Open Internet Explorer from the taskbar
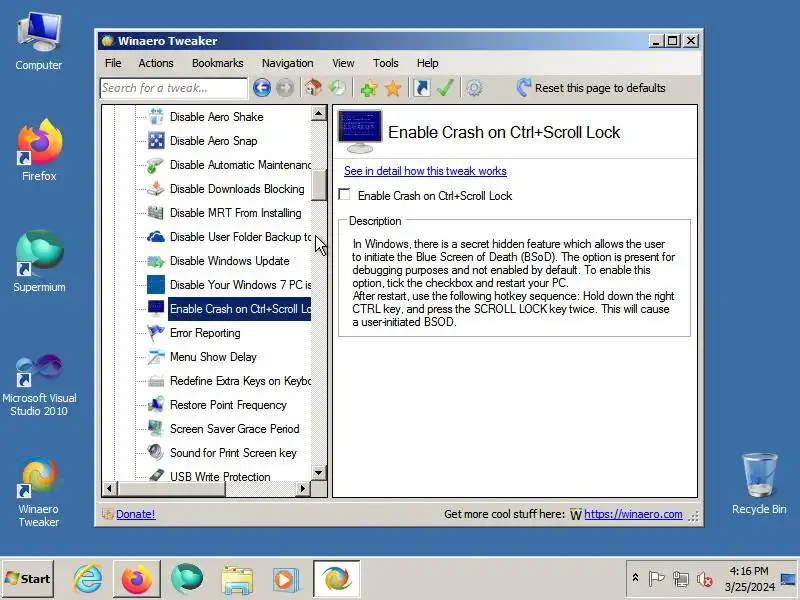800x600 pixels. point(87,579)
